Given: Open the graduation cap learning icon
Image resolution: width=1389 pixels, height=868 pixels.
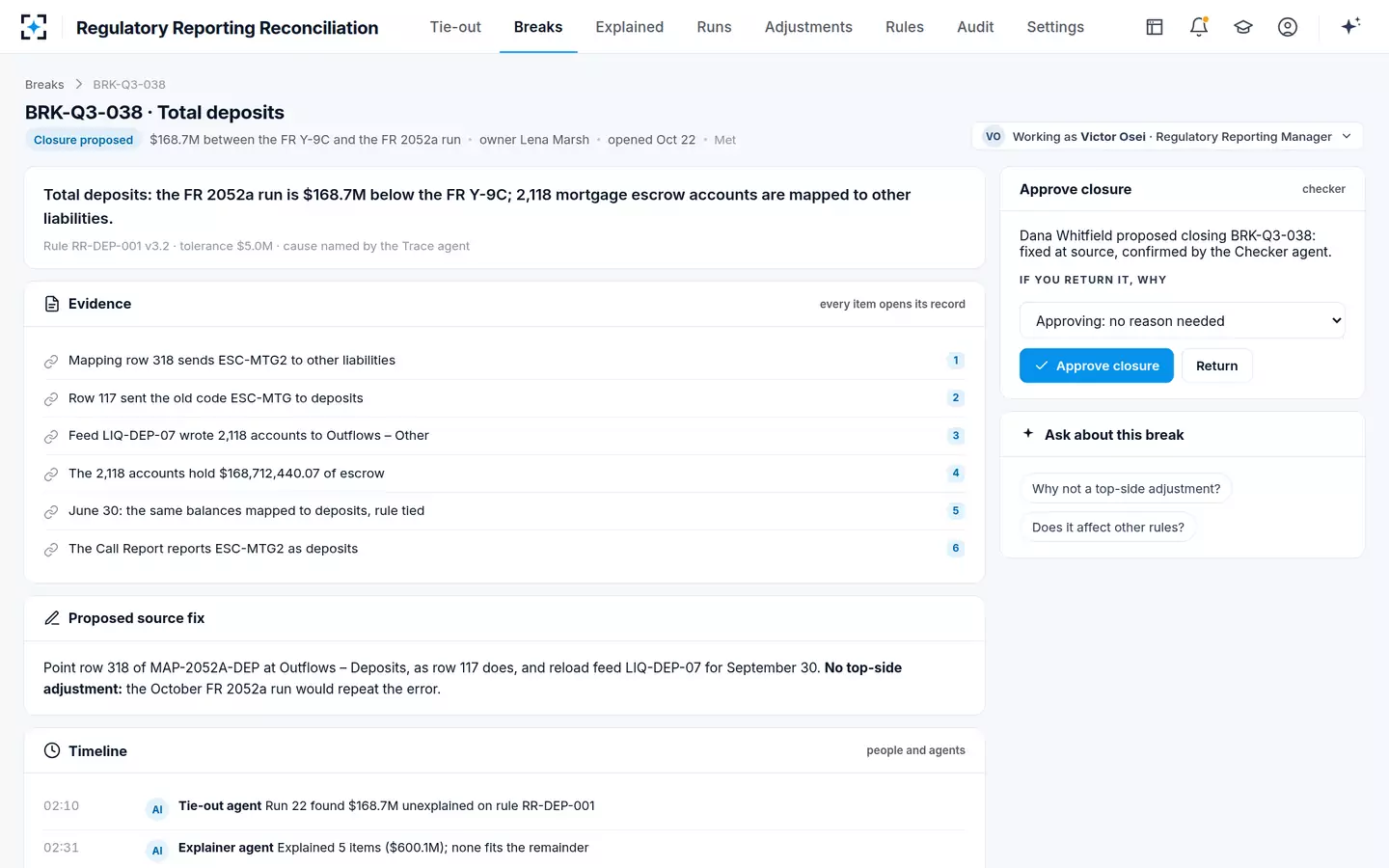Looking at the screenshot, I should click(1243, 27).
